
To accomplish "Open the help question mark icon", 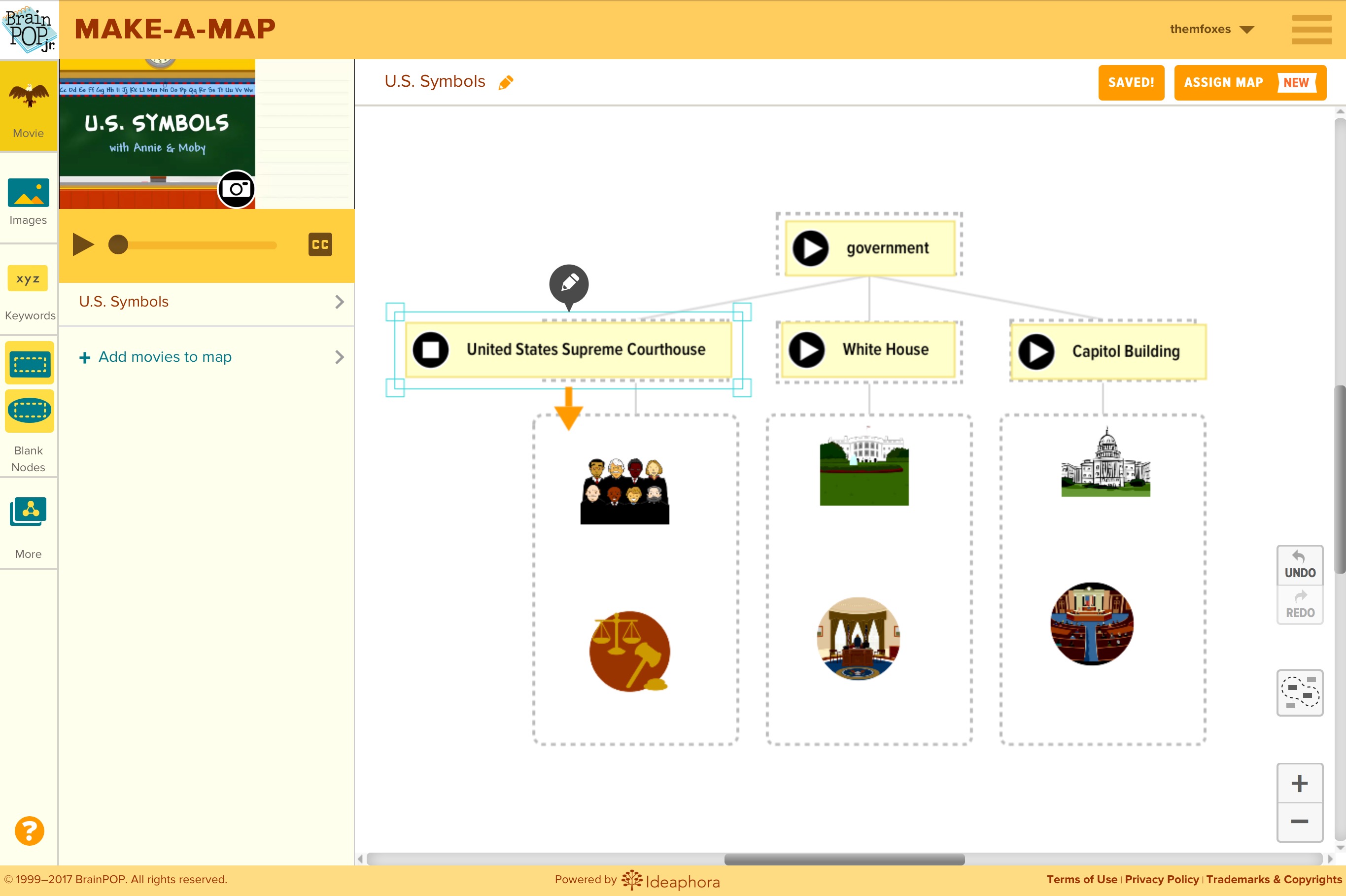I will [x=29, y=830].
